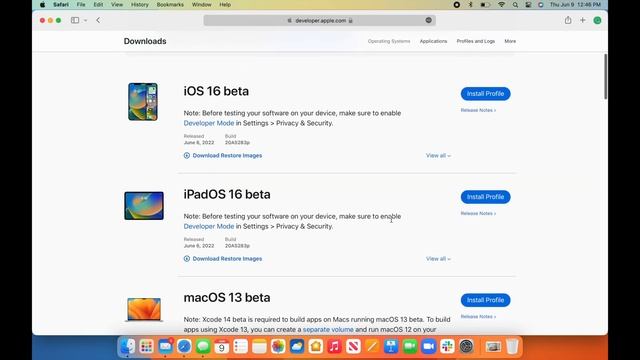This screenshot has width=640, height=360.
Task: Open Music from the Dock
Action: [334, 347]
